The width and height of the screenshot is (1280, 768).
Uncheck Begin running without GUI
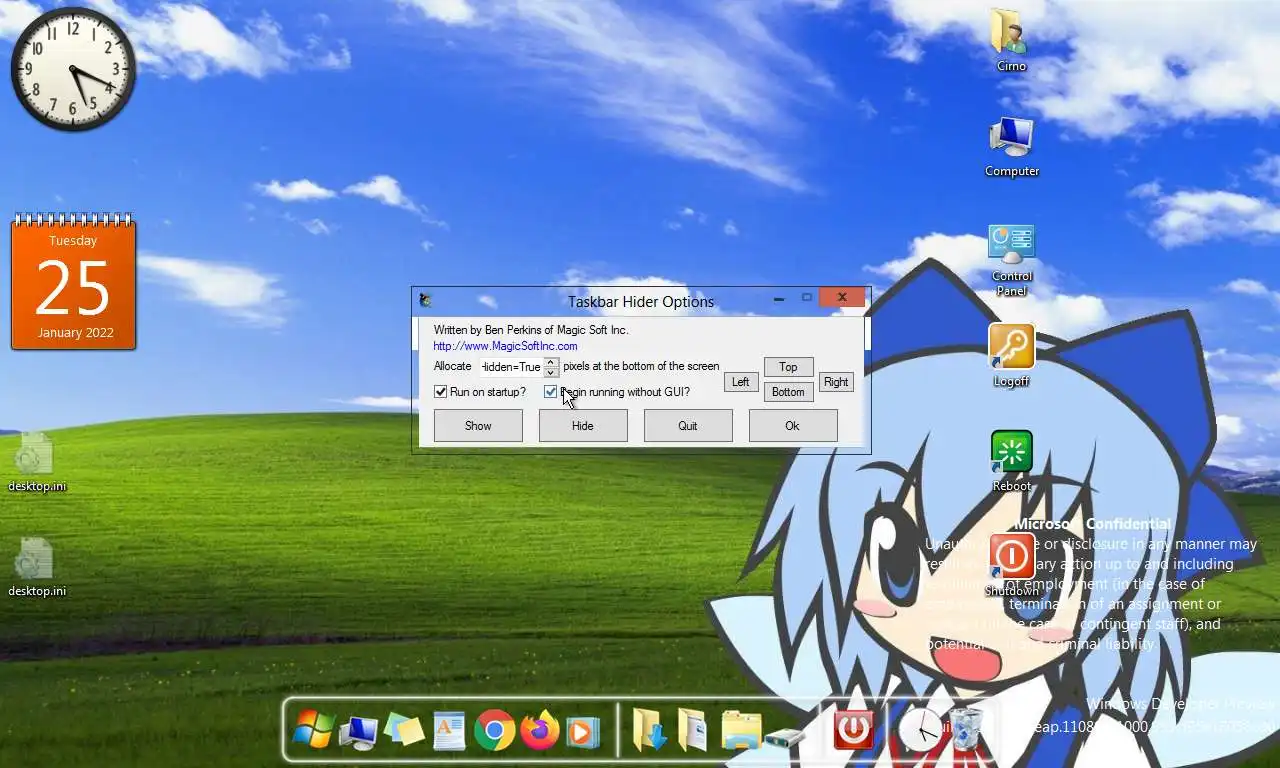pyautogui.click(x=550, y=392)
